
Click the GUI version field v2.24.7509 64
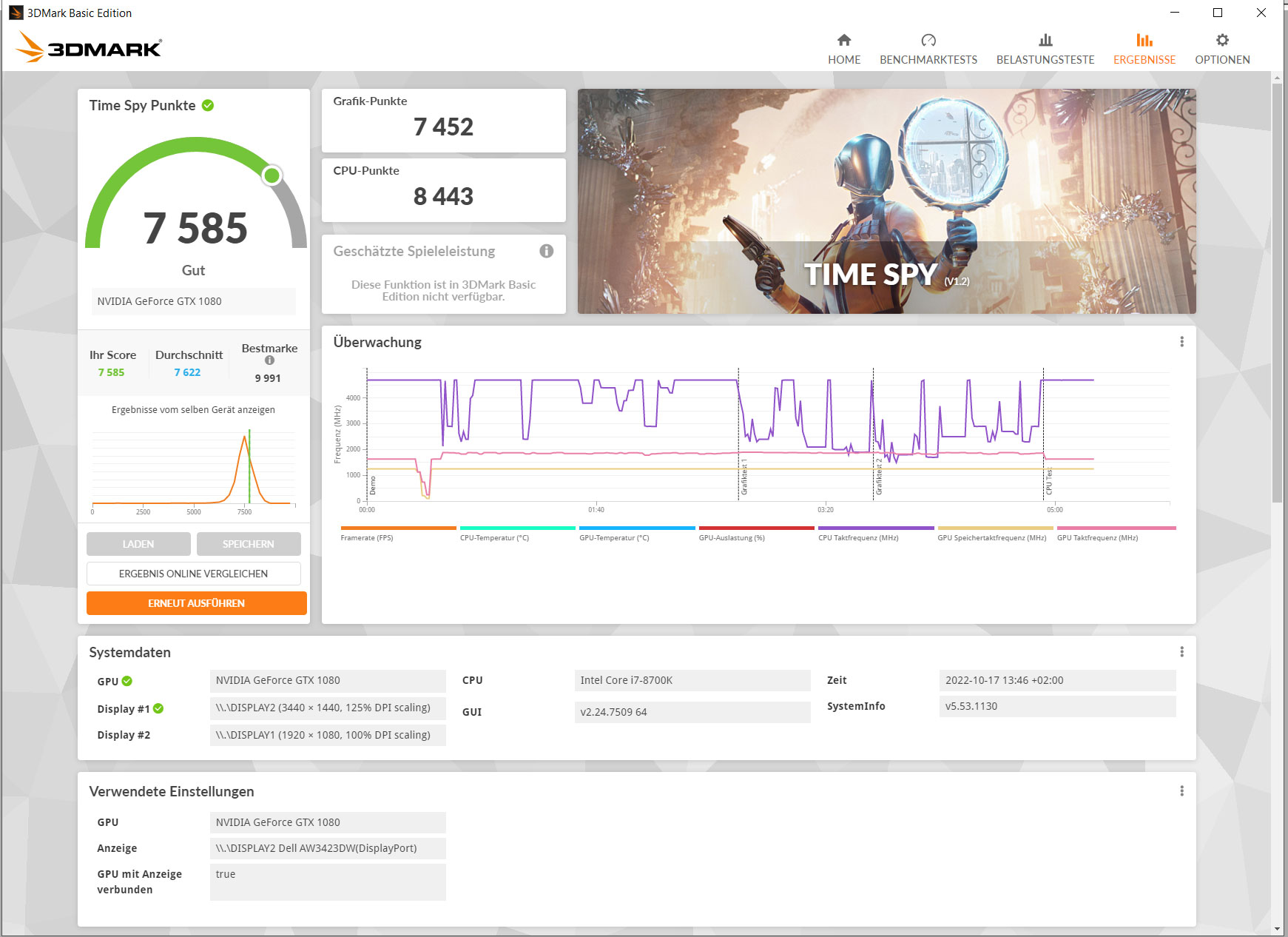coord(692,712)
